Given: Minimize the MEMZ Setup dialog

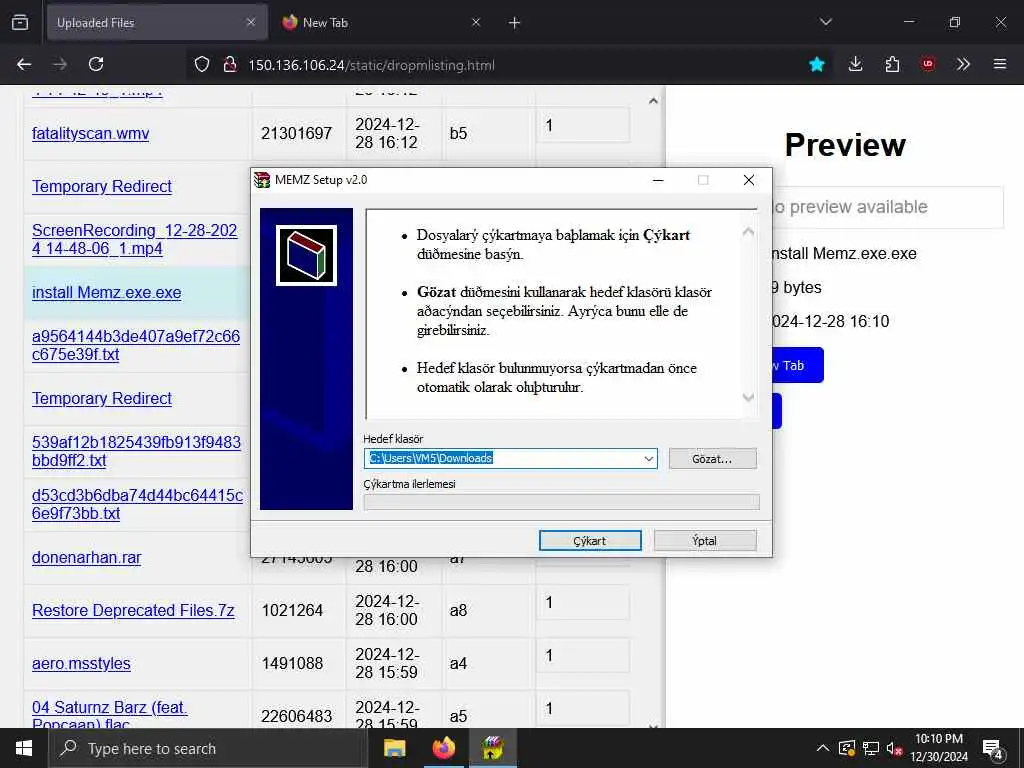Looking at the screenshot, I should click(x=658, y=180).
